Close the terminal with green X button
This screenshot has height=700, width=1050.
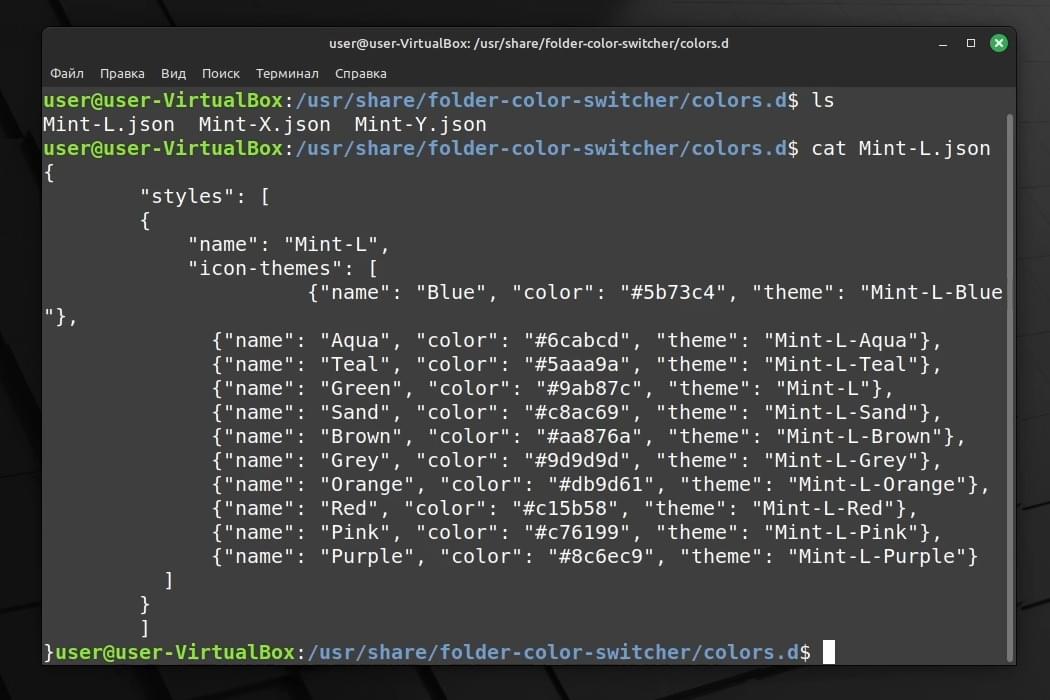(998, 44)
